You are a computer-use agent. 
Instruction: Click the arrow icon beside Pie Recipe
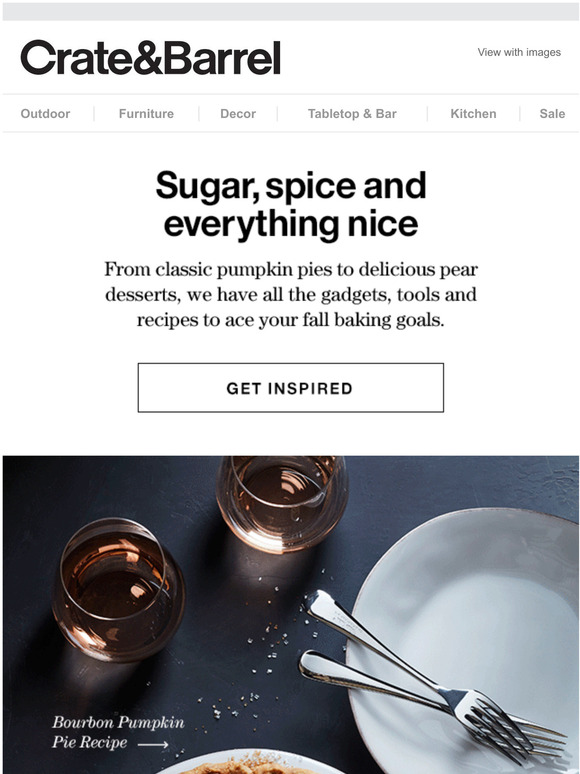[x=153, y=744]
